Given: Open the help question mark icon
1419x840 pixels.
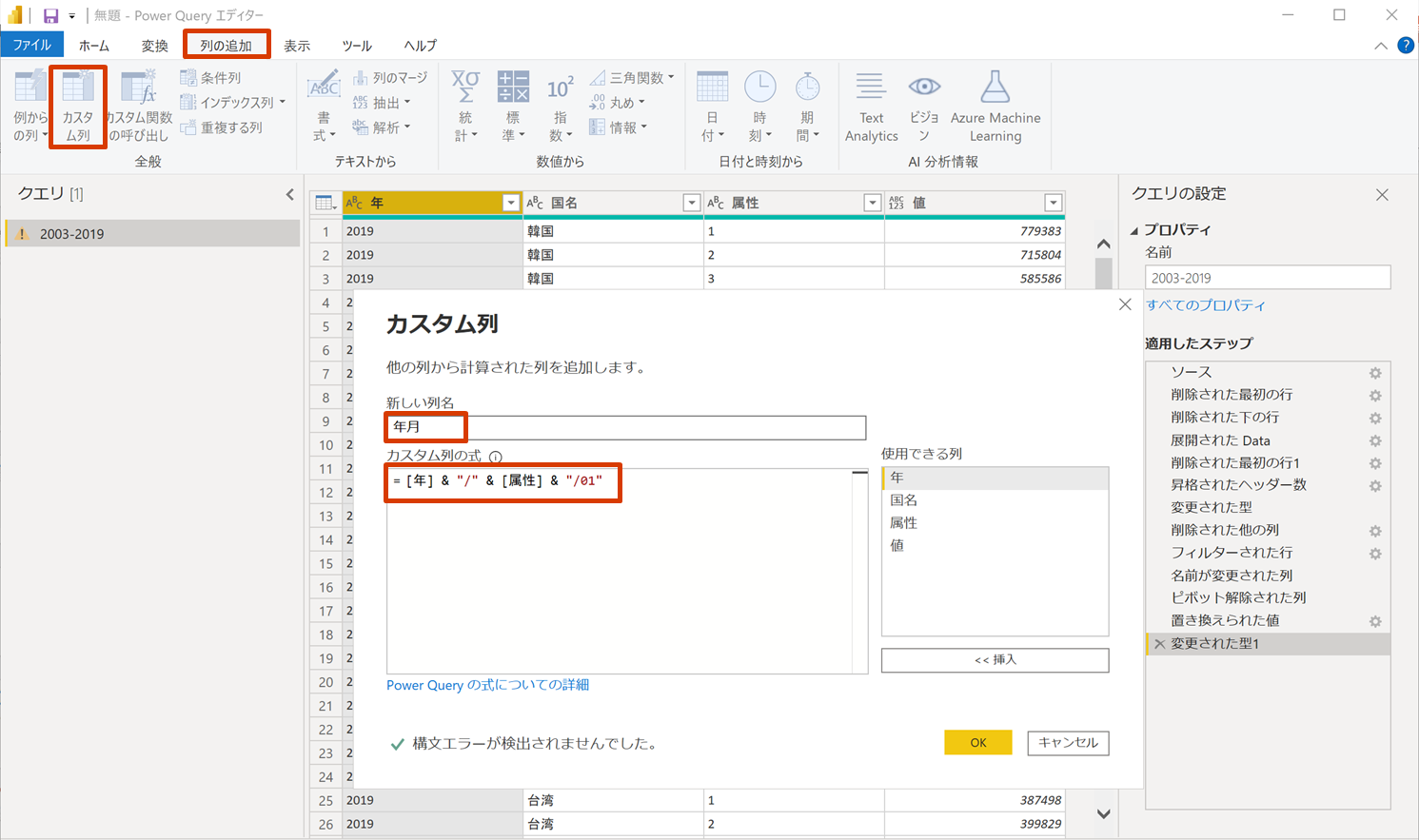Looking at the screenshot, I should 1405,46.
